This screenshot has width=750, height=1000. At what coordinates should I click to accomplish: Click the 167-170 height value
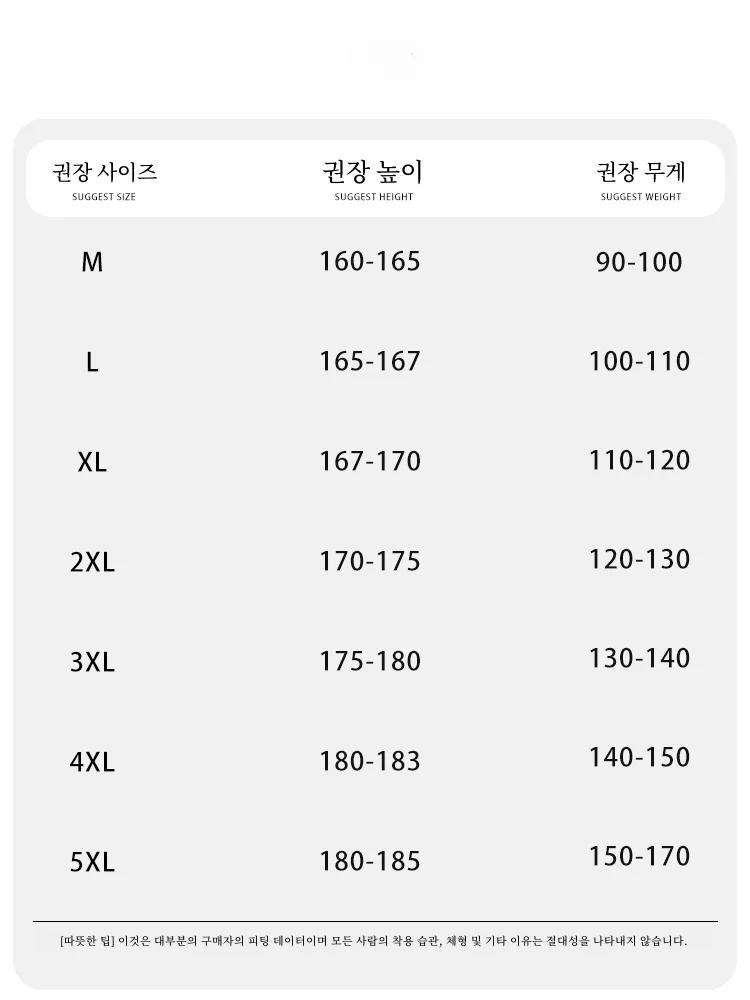tap(370, 462)
